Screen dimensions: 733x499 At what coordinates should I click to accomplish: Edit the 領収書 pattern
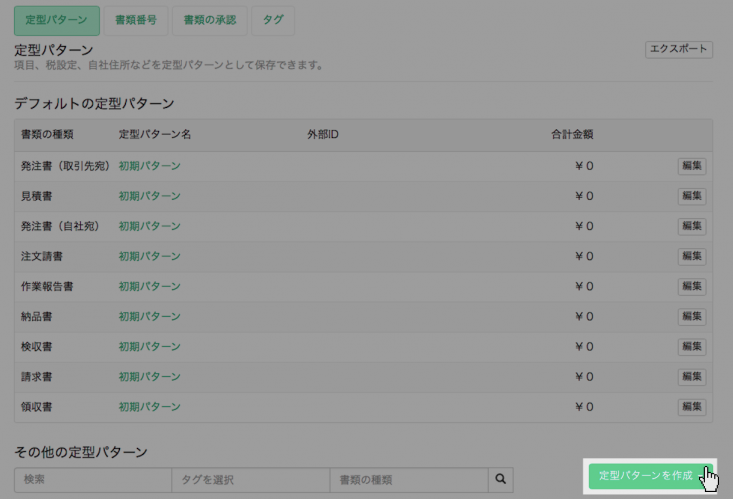point(692,407)
